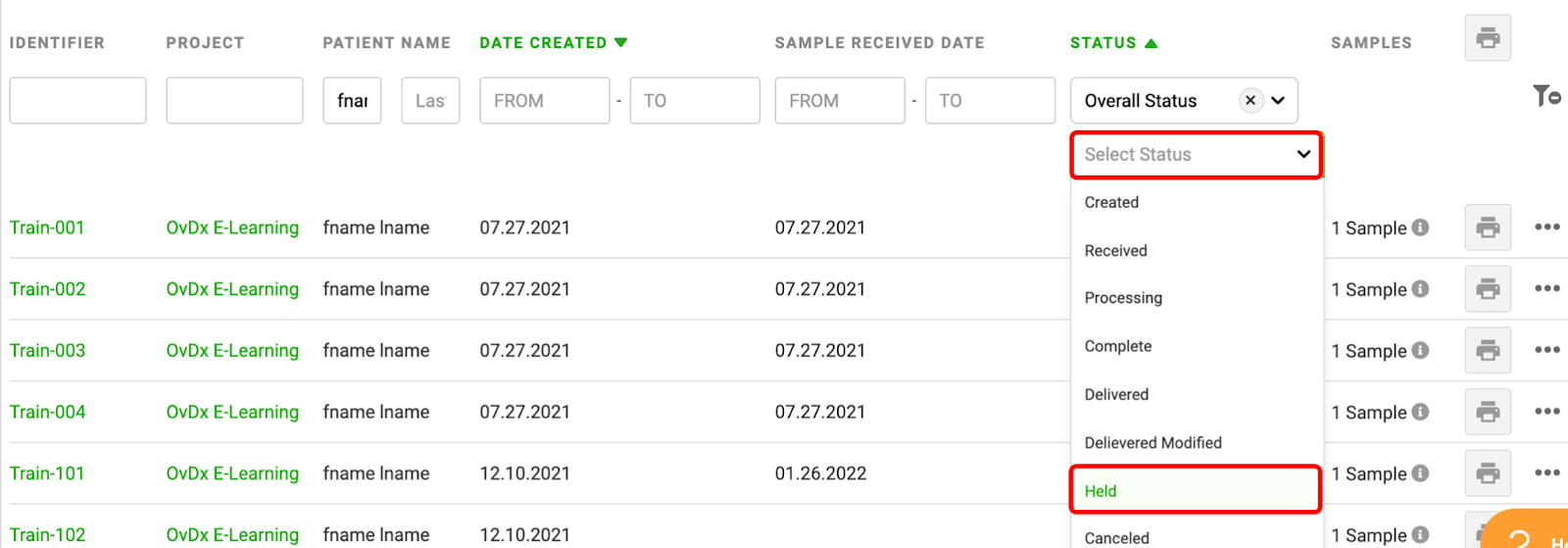Clear the Overall Status selection with X
The width and height of the screenshot is (1568, 548).
(1250, 100)
